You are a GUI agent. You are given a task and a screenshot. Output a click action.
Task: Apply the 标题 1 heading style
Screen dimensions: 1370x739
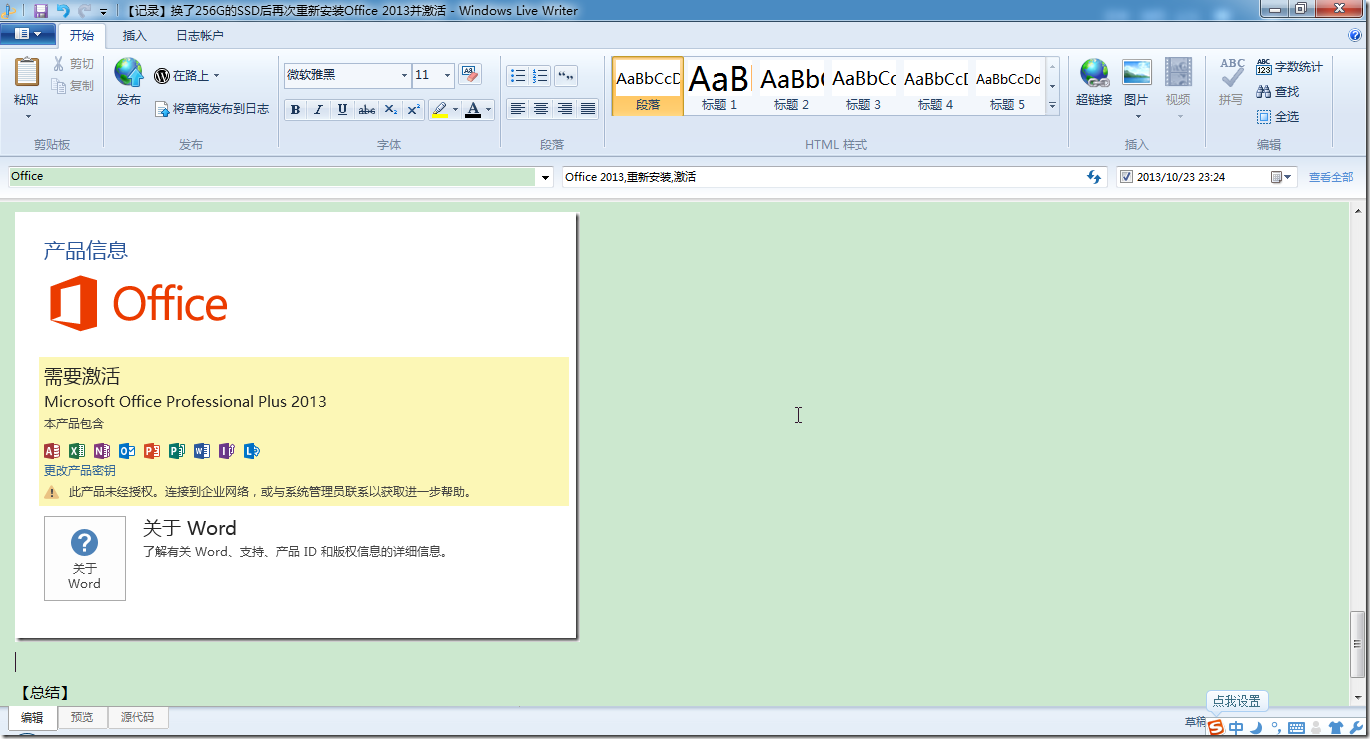(719, 86)
